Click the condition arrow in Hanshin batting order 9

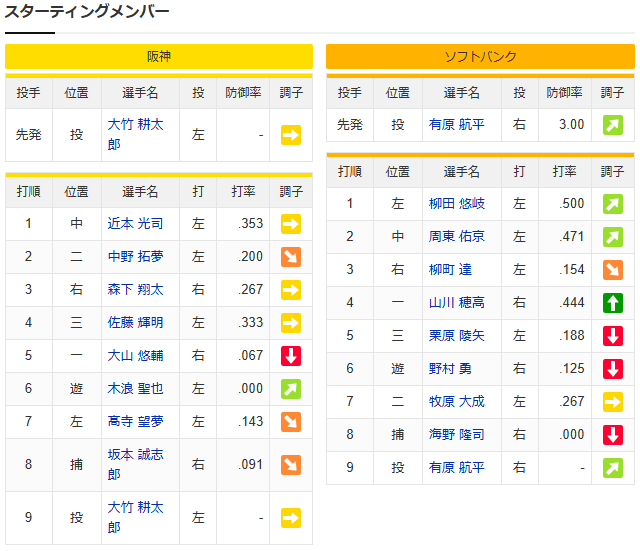(291, 518)
